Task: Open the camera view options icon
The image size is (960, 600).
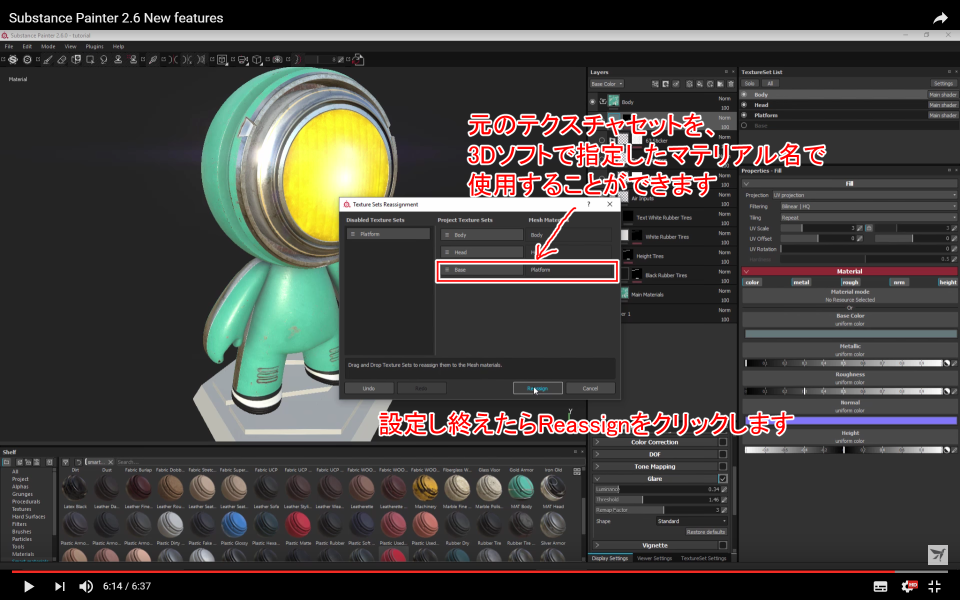Action: pos(242,59)
